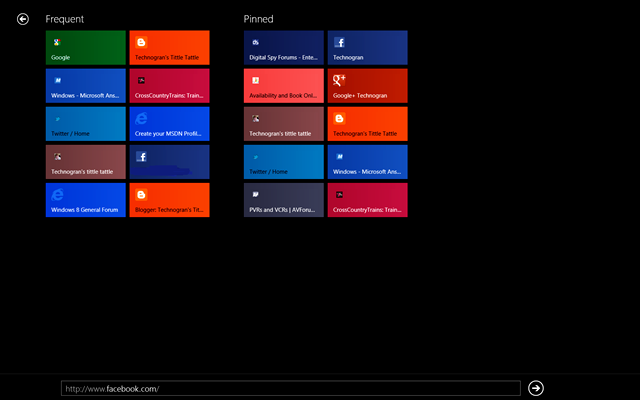Click Blogger icon on pinned Tittle Tattle tile
This screenshot has height=400, width=640.
339,118
